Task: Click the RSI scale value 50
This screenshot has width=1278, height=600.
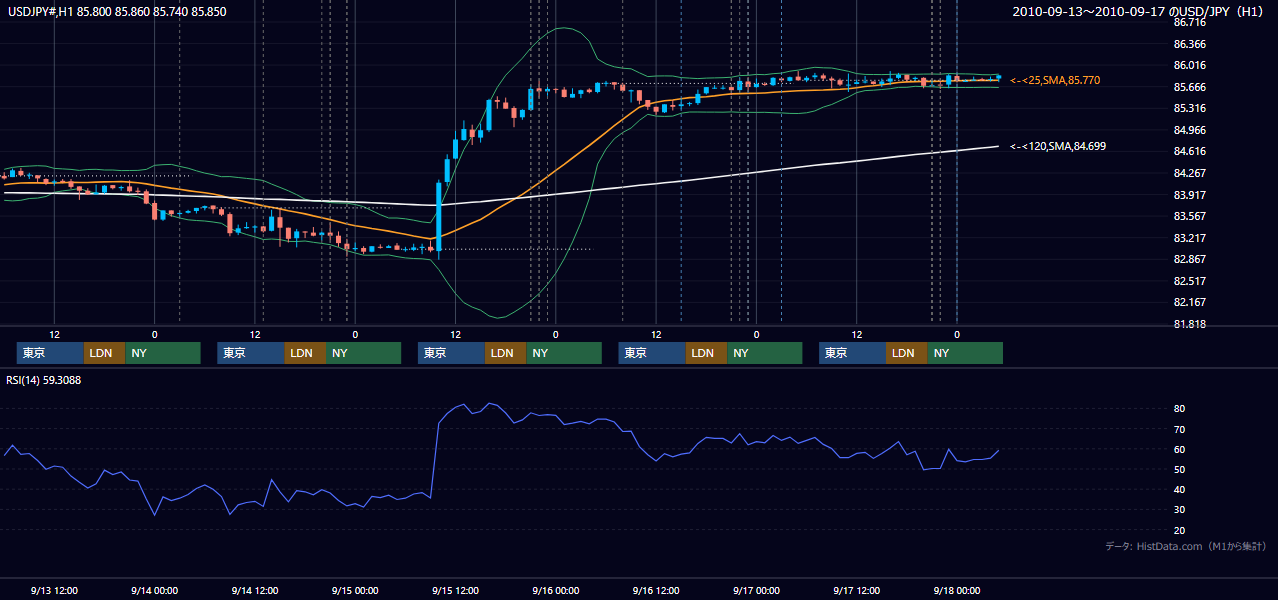Action: pyautogui.click(x=1180, y=469)
